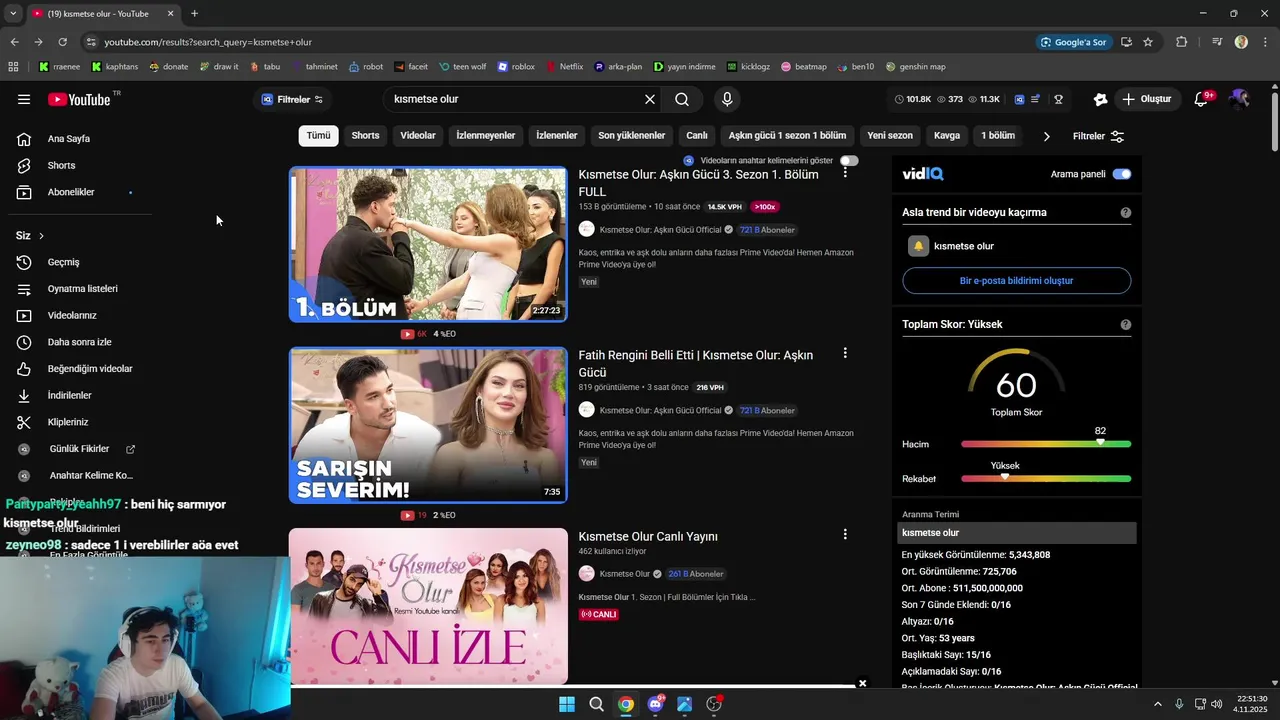Screen dimensions: 1280x720
Task: Select the Son yüklenenler filter chip
Action: pos(631,136)
